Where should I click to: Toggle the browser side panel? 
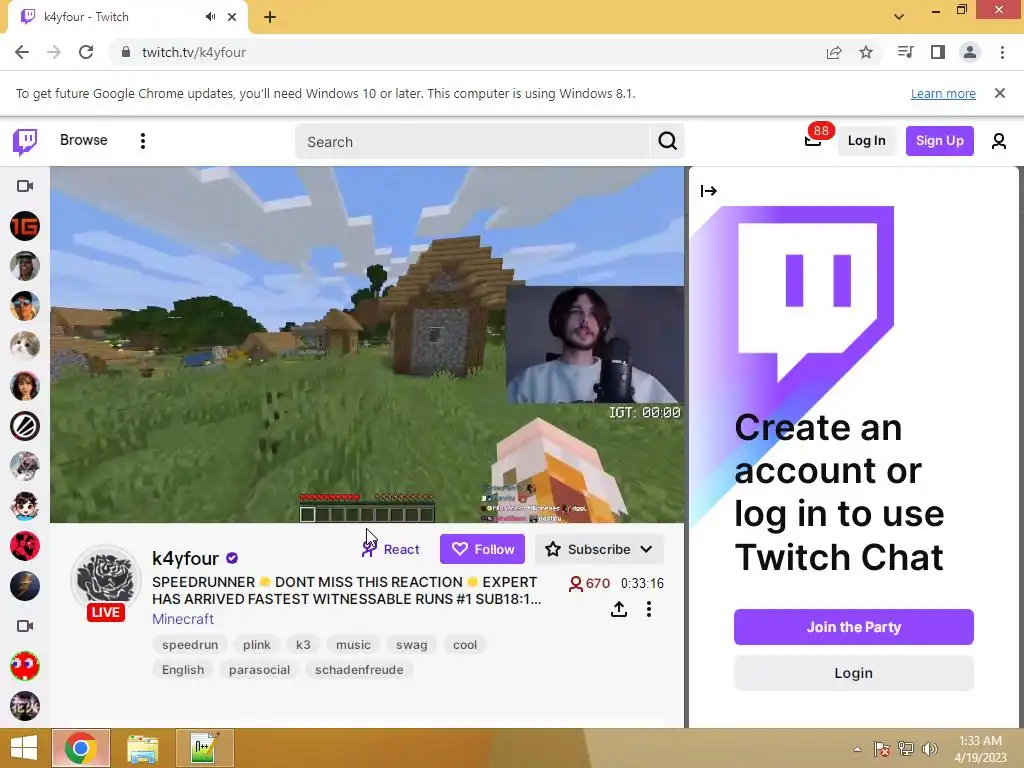click(x=938, y=52)
